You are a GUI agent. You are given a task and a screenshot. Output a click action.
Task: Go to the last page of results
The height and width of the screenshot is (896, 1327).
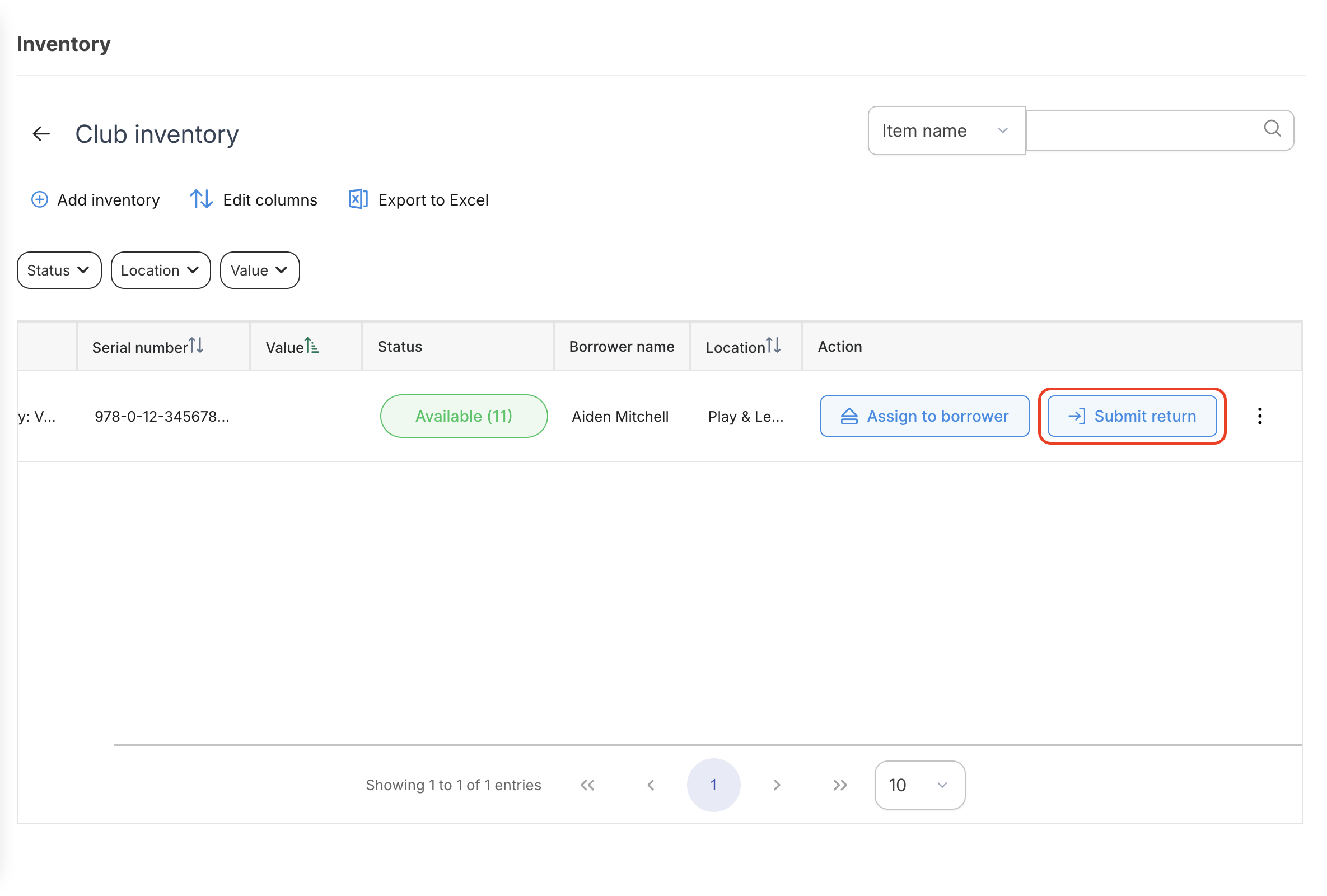pos(840,785)
